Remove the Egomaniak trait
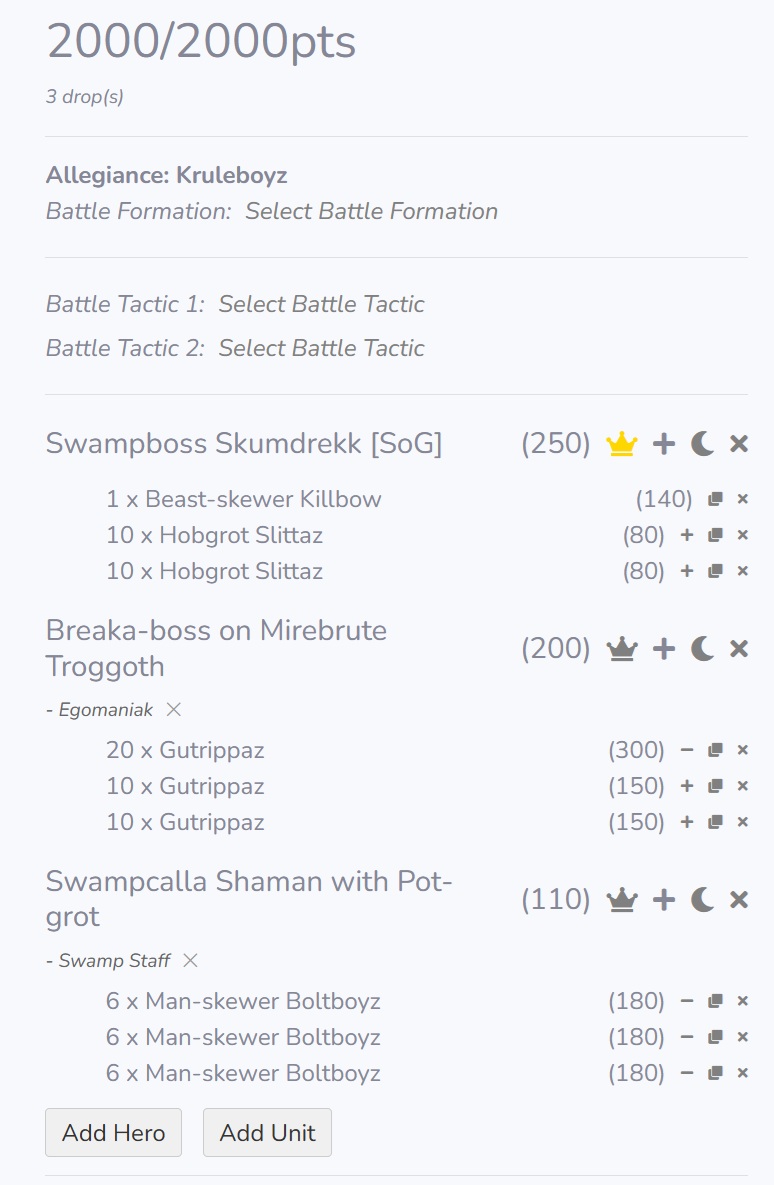Screen dimensions: 774x1185 174,709
